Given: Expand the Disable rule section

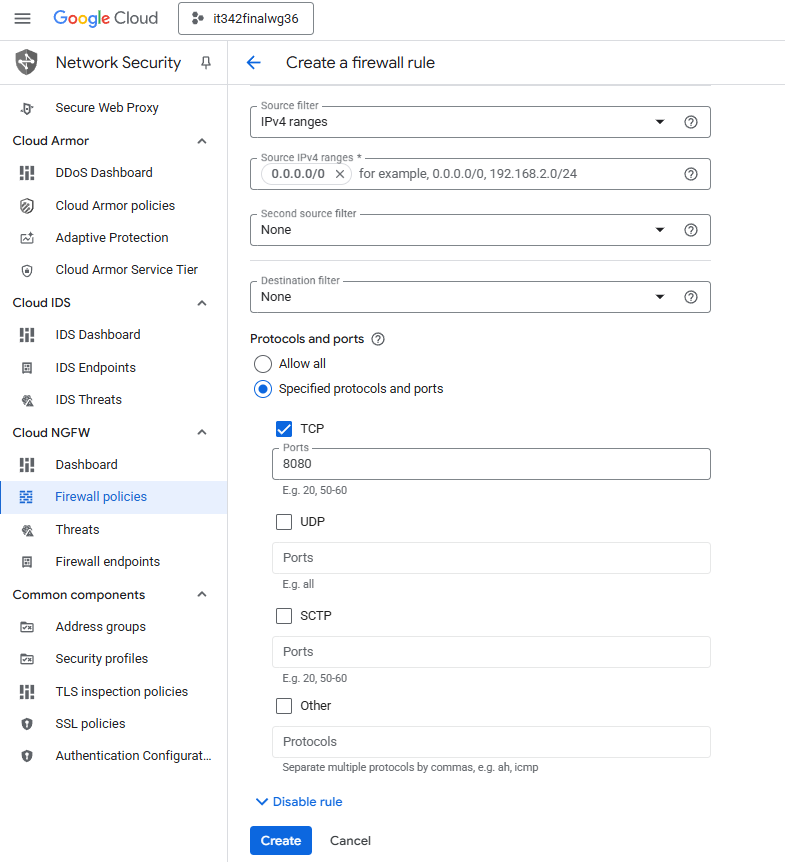Looking at the screenshot, I should pos(299,802).
